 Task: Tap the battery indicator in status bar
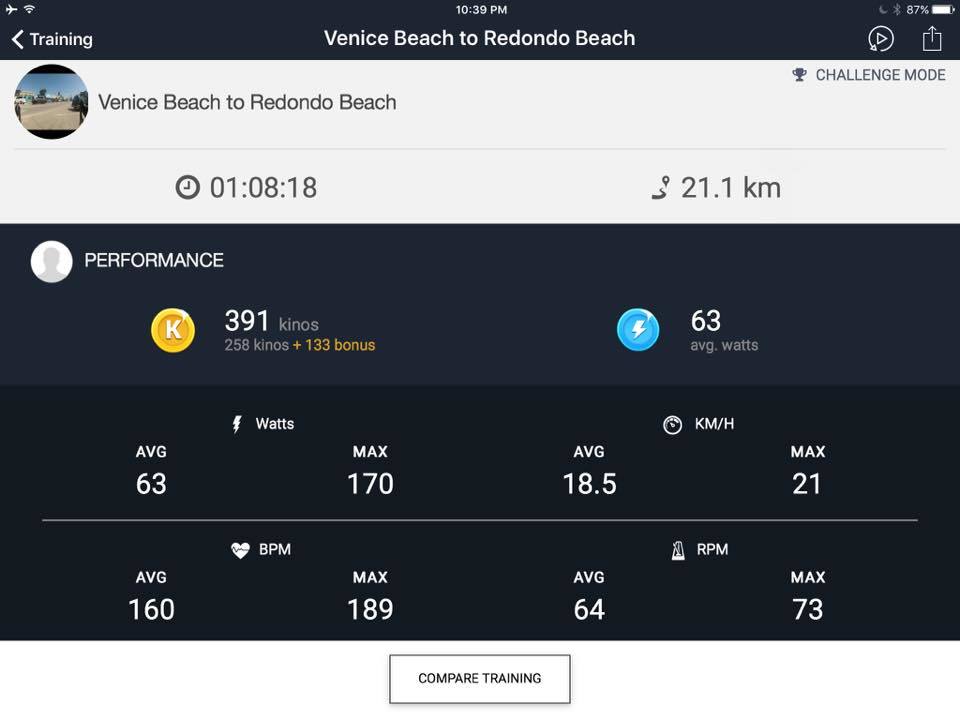[x=943, y=9]
